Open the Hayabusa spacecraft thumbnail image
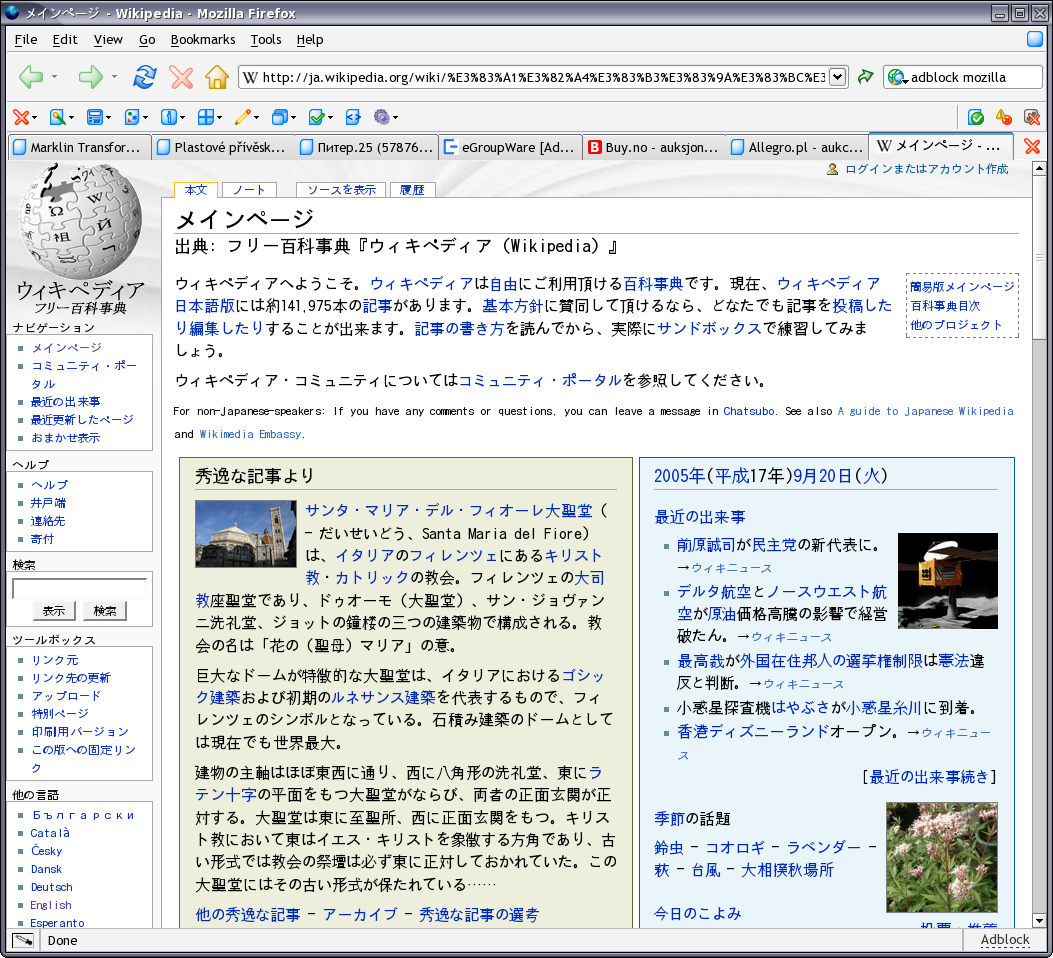The width and height of the screenshot is (1053, 958). coord(948,581)
